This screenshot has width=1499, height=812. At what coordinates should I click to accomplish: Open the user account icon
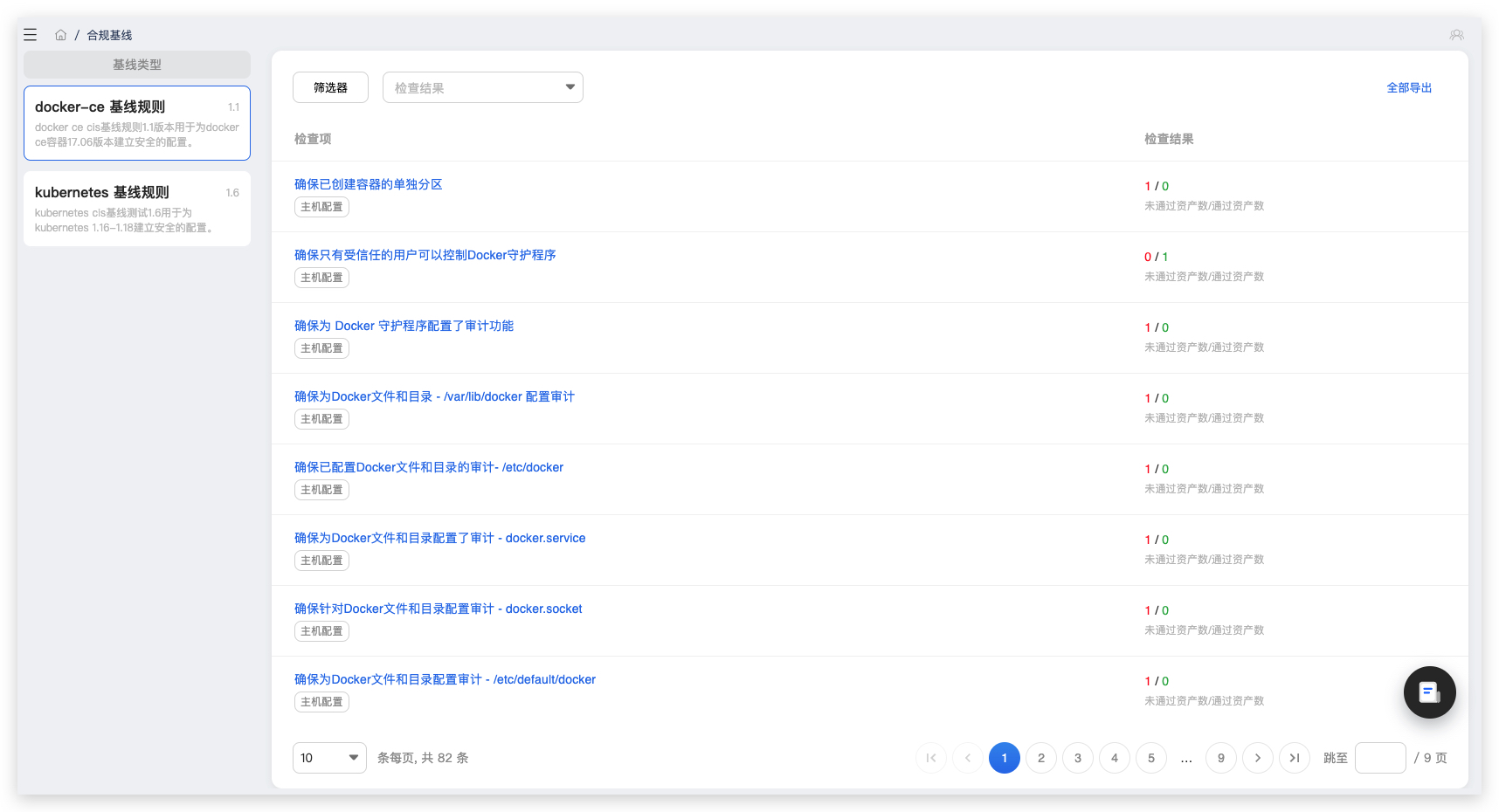tap(1456, 35)
